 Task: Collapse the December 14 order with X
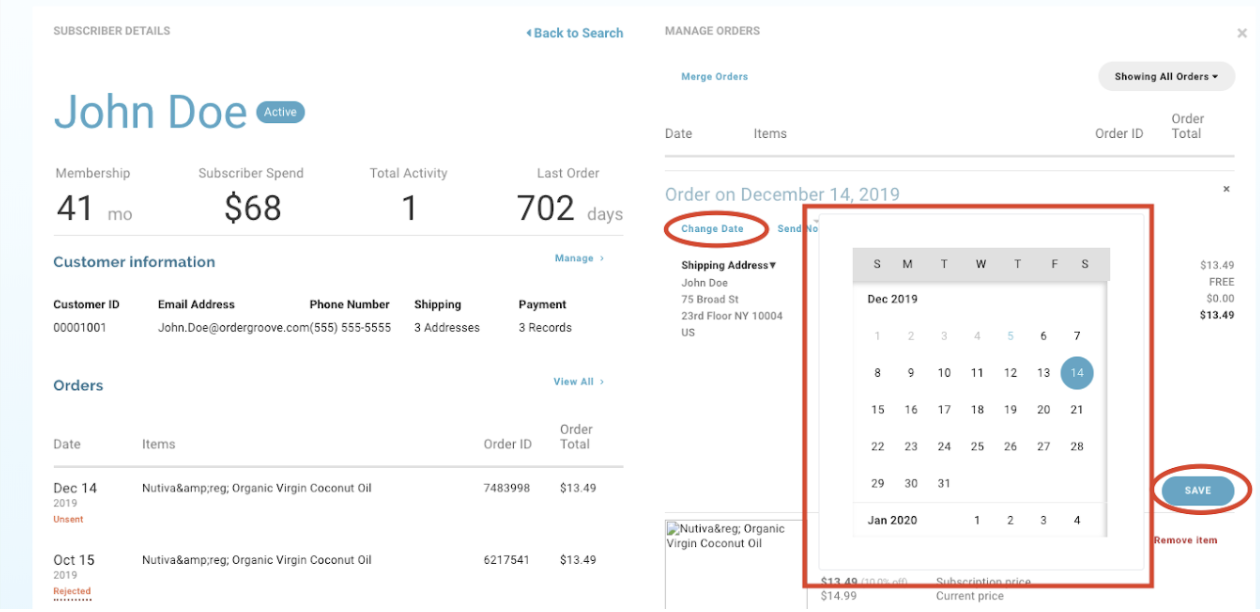click(1226, 189)
